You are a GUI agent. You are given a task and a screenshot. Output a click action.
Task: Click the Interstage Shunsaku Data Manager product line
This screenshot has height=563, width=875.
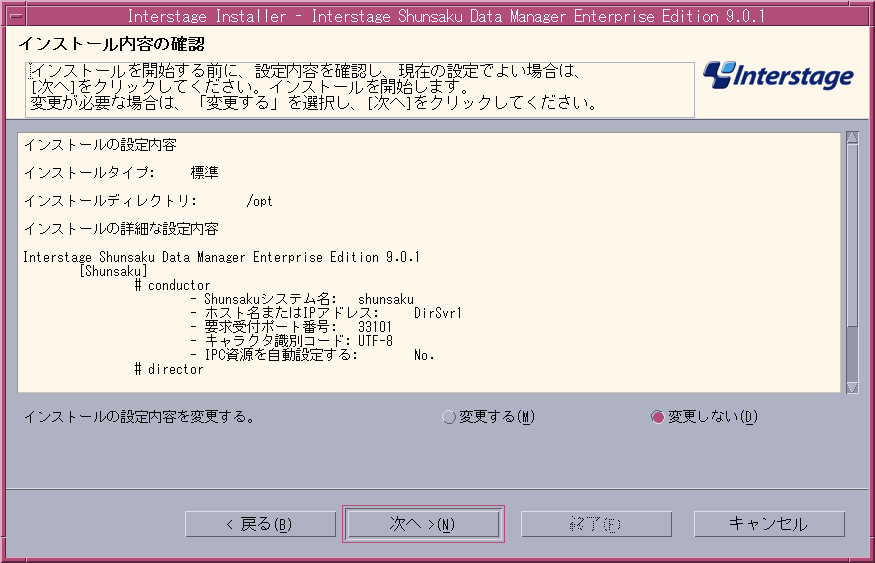(221, 257)
